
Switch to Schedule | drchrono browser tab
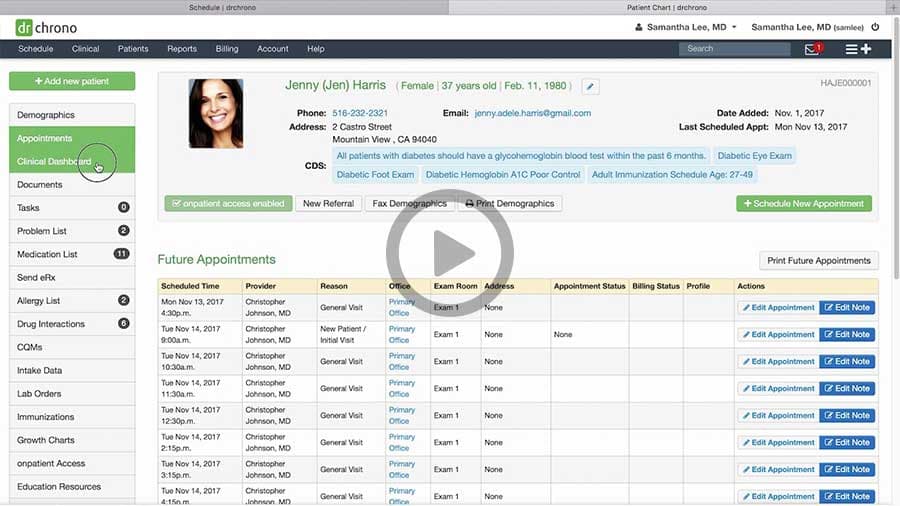click(x=223, y=7)
